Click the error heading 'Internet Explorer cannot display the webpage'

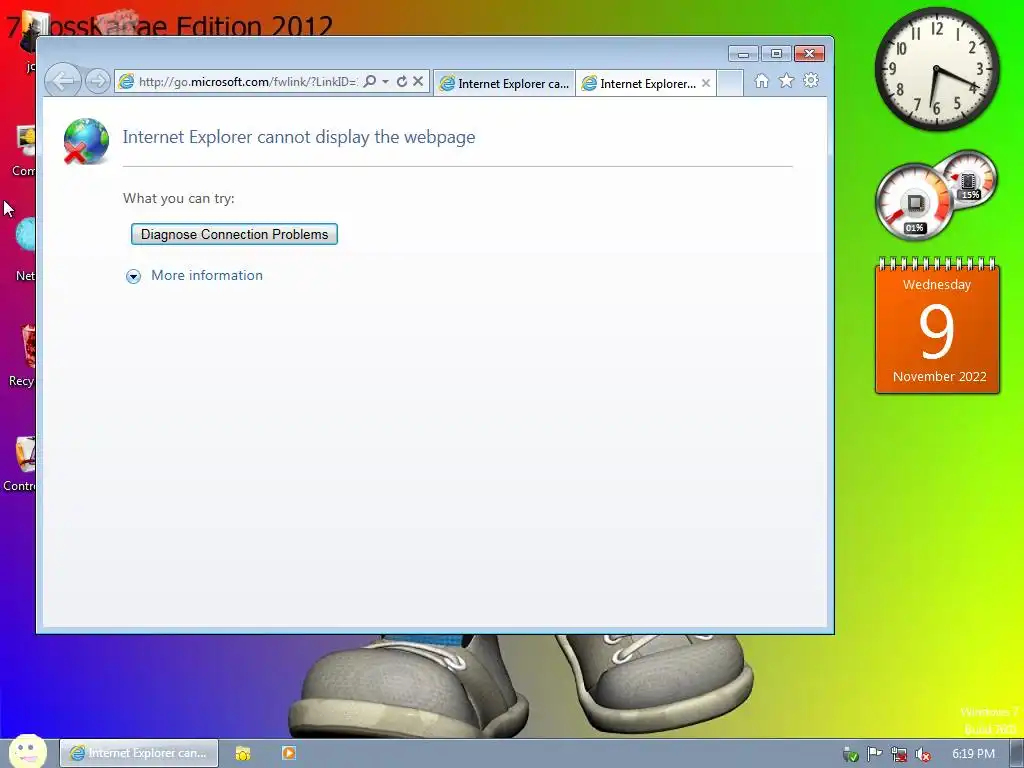coord(299,137)
